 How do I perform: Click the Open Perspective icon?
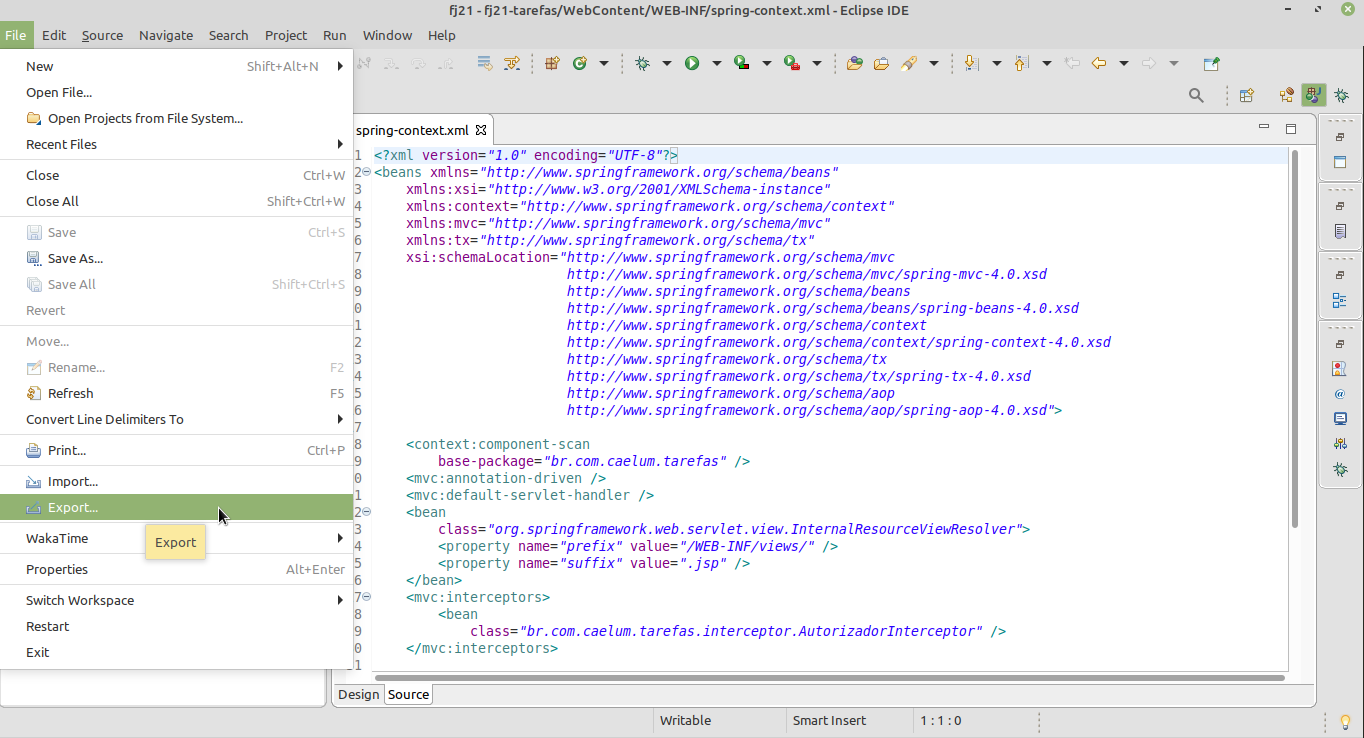(x=1247, y=96)
